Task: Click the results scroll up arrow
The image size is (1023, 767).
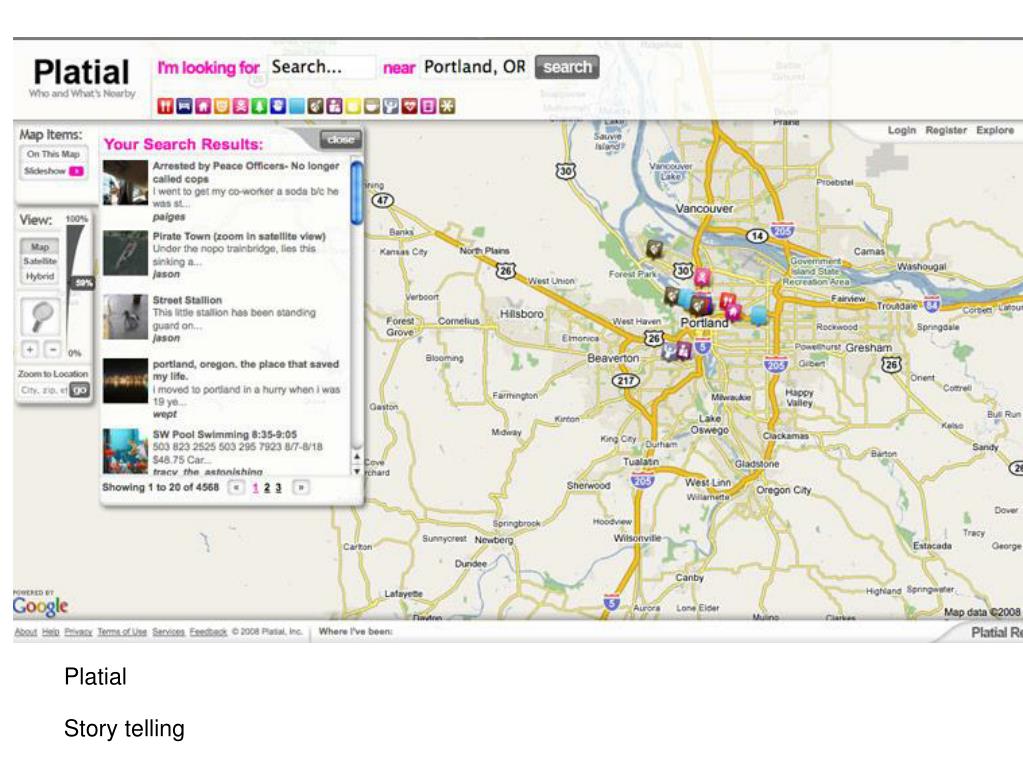Action: pos(357,456)
